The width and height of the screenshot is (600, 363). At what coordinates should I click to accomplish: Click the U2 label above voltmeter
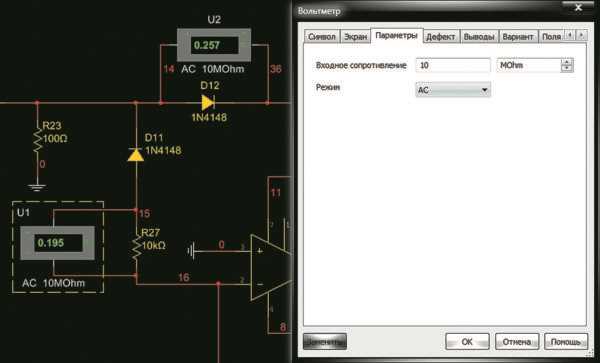coord(214,20)
